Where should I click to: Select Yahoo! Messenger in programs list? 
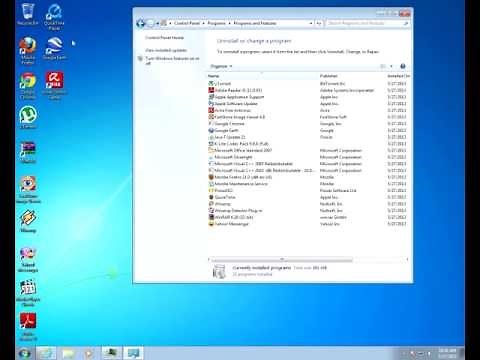pos(308,224)
